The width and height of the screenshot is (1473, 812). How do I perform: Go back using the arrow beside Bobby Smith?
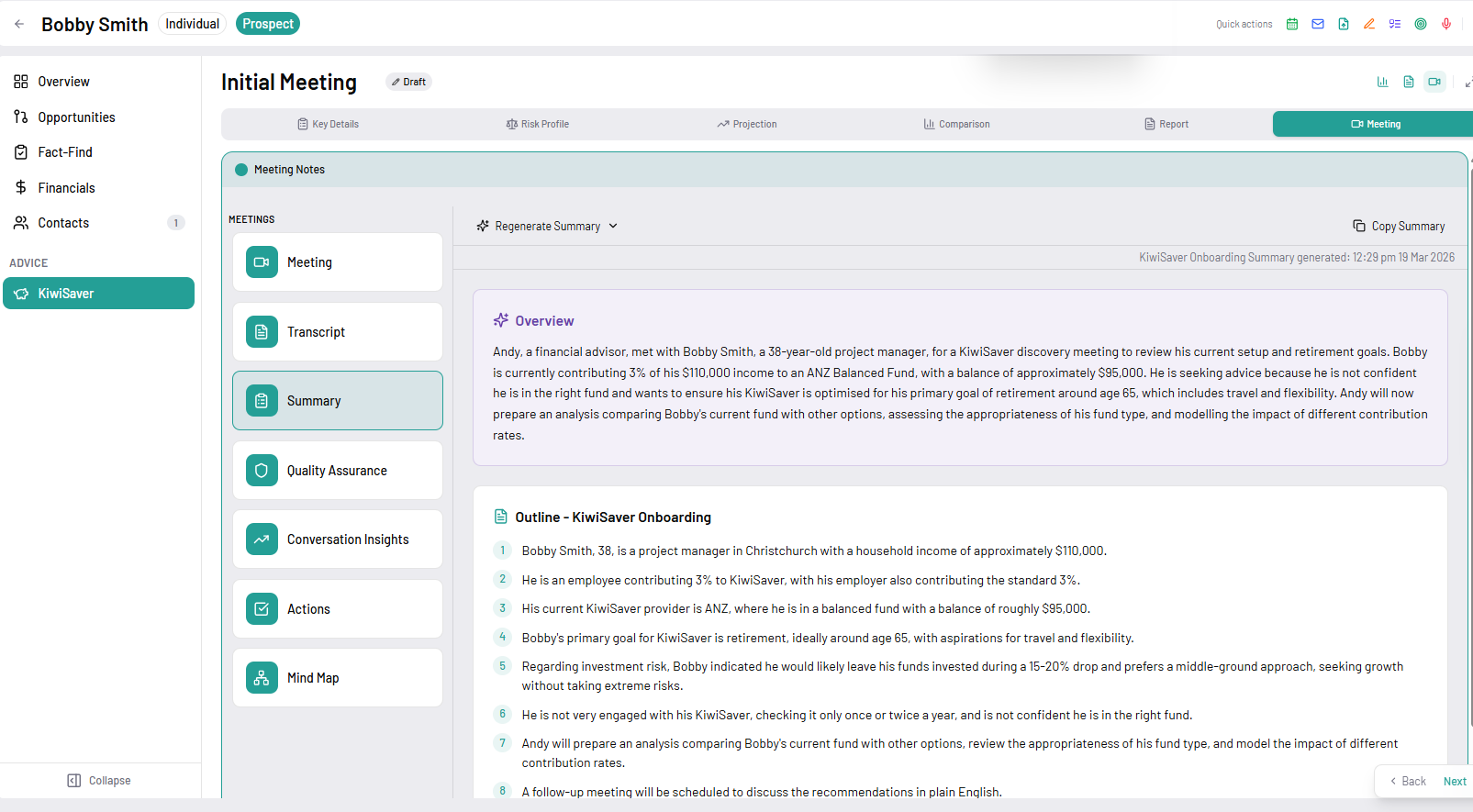(19, 24)
